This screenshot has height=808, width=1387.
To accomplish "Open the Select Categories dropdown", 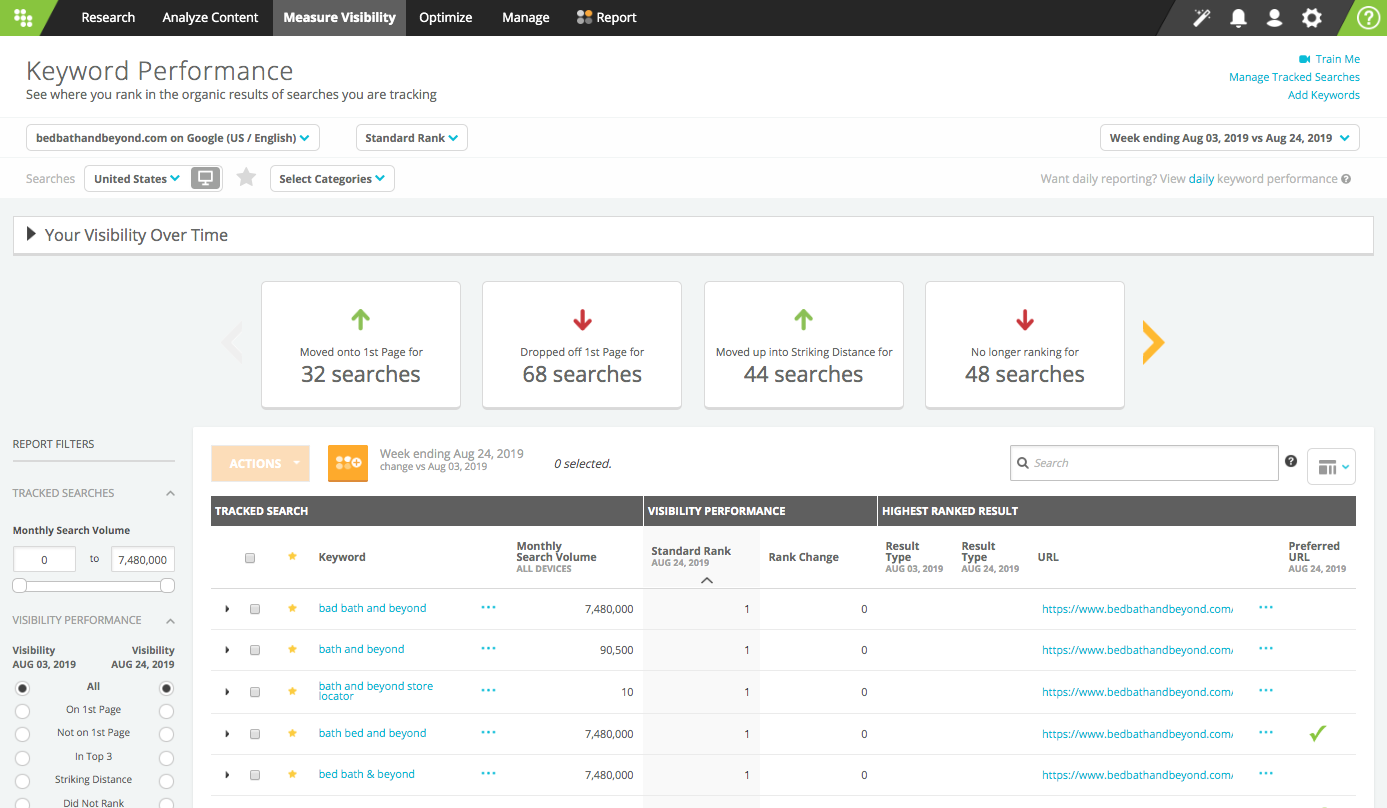I will (333, 179).
